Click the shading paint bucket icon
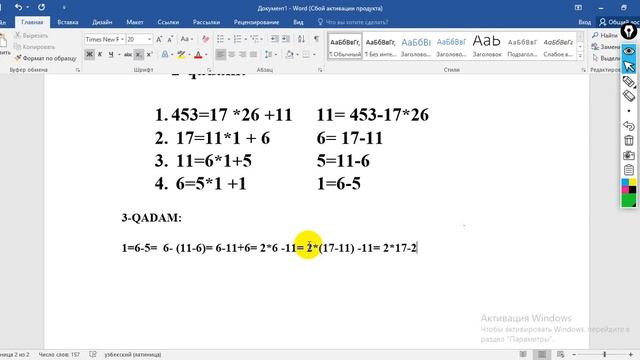This screenshot has width=640, height=360. (x=289, y=54)
